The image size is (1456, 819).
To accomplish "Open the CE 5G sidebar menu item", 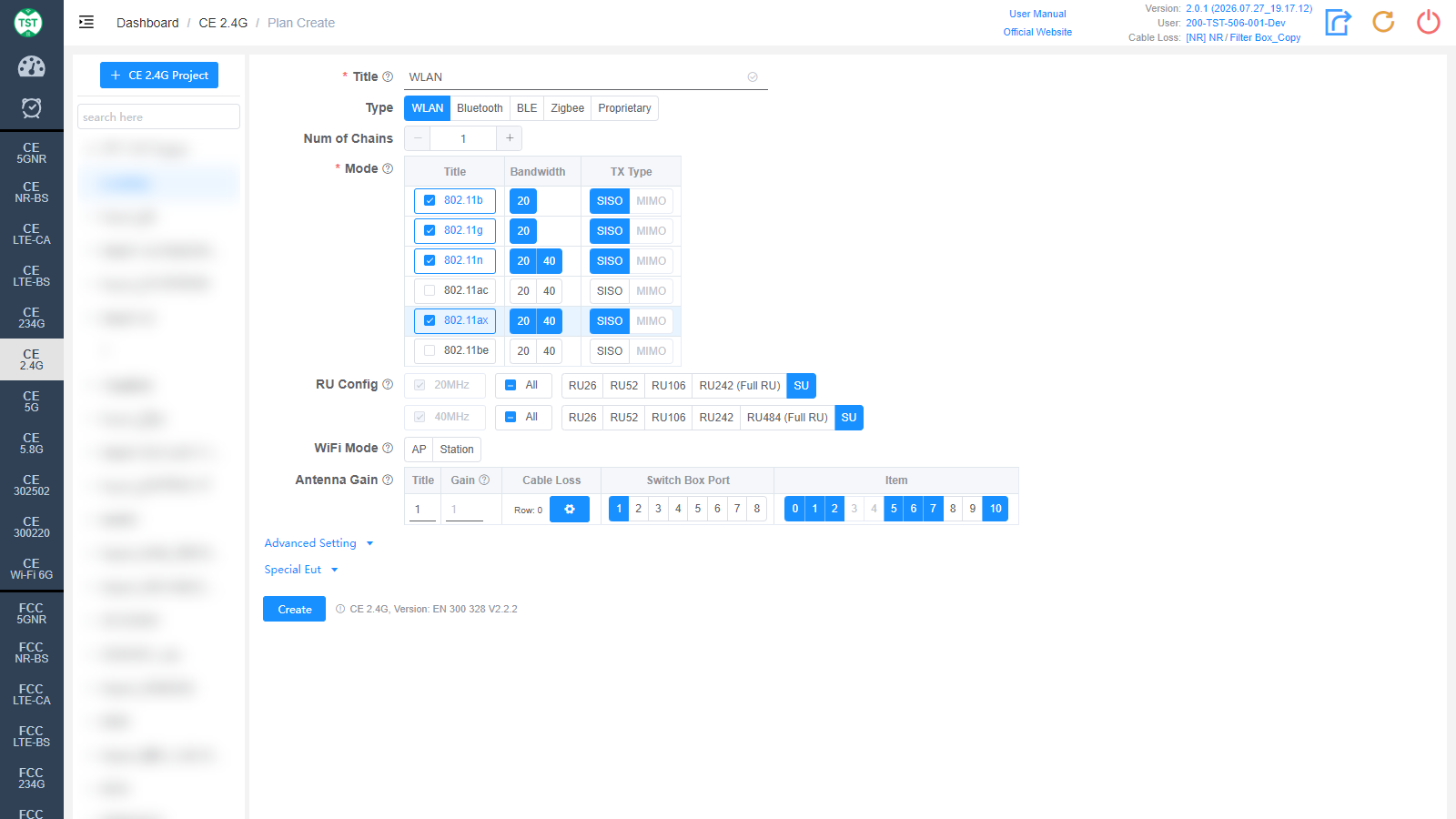I will click(x=32, y=402).
